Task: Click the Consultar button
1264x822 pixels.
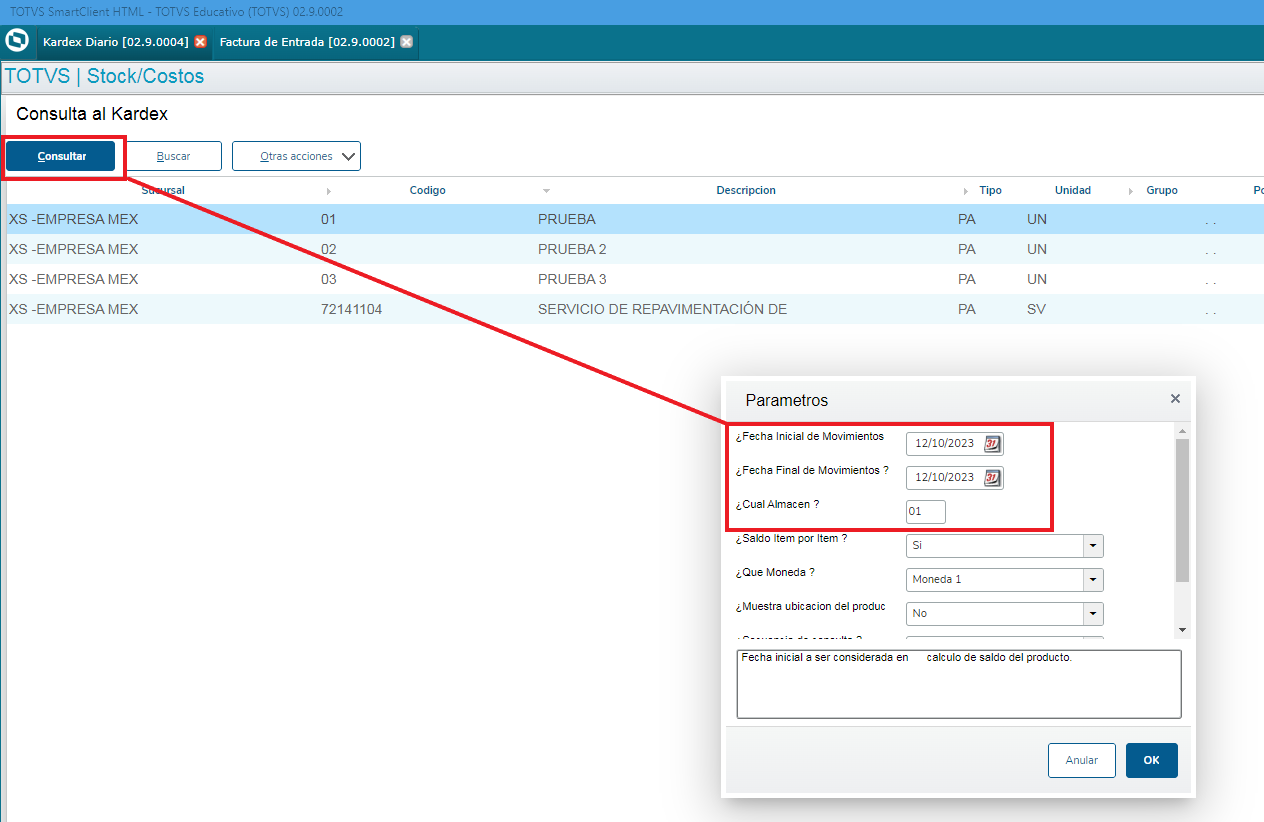Action: click(x=60, y=156)
